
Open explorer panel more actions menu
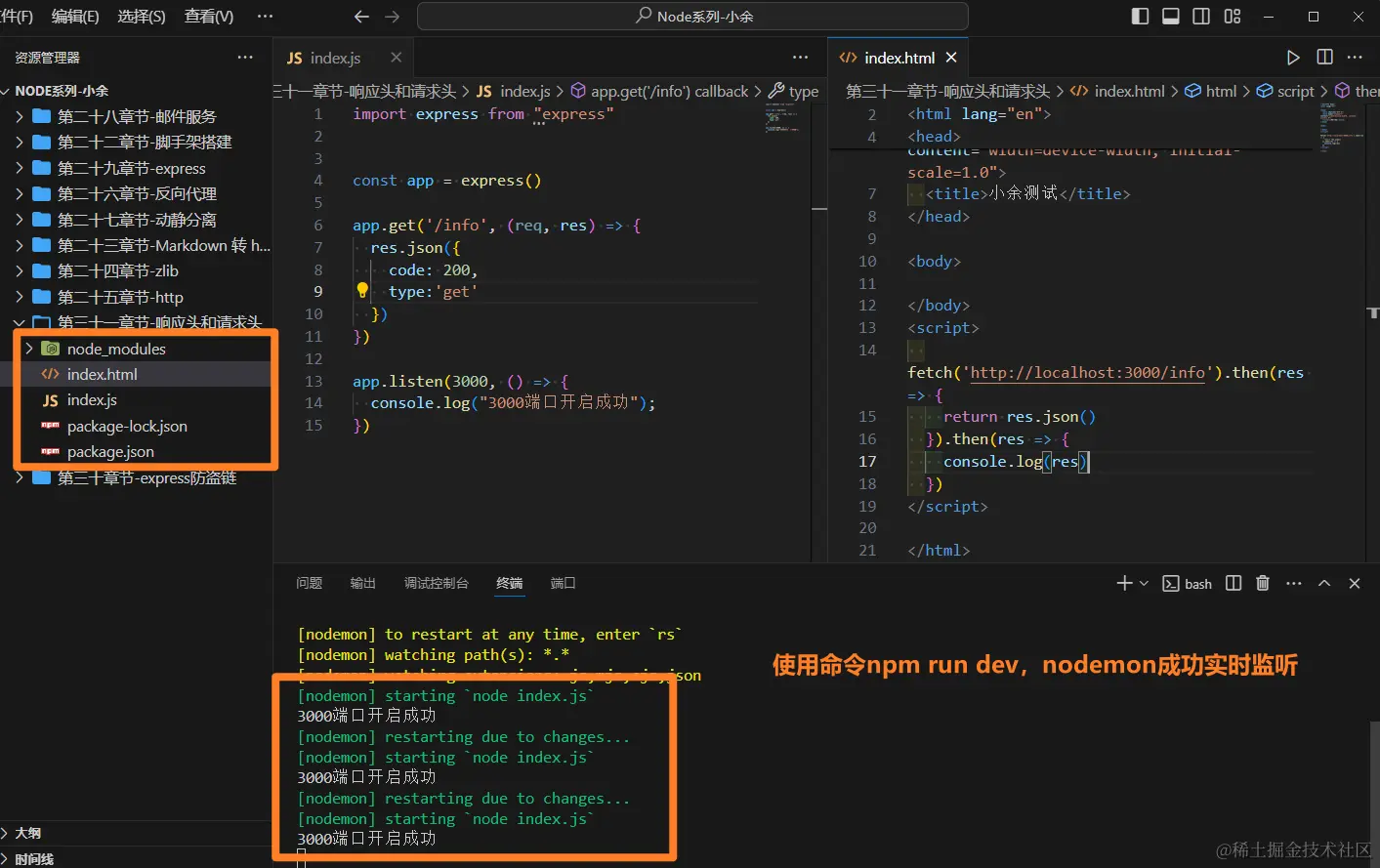point(245,58)
